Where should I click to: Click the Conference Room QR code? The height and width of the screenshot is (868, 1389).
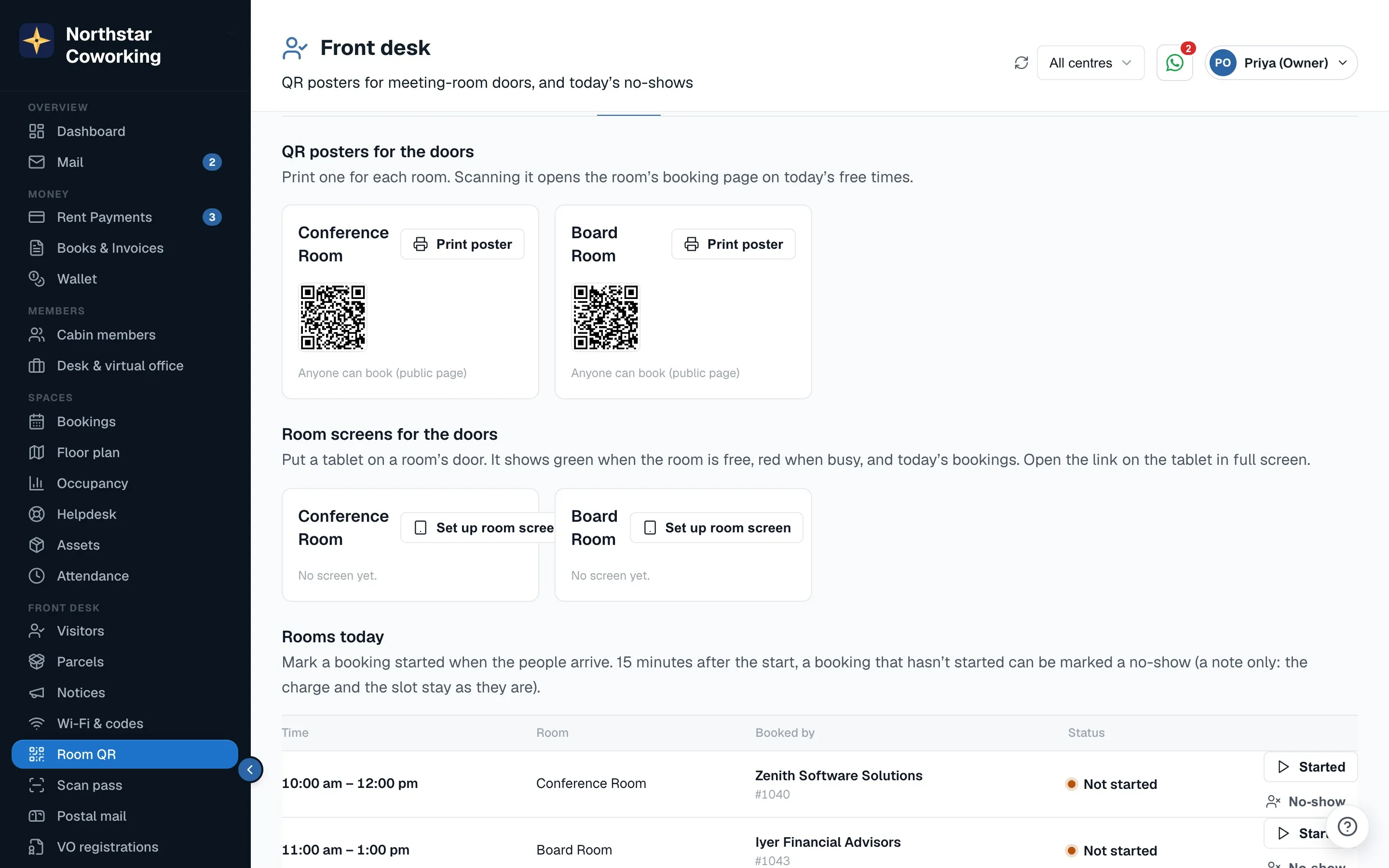tap(333, 317)
